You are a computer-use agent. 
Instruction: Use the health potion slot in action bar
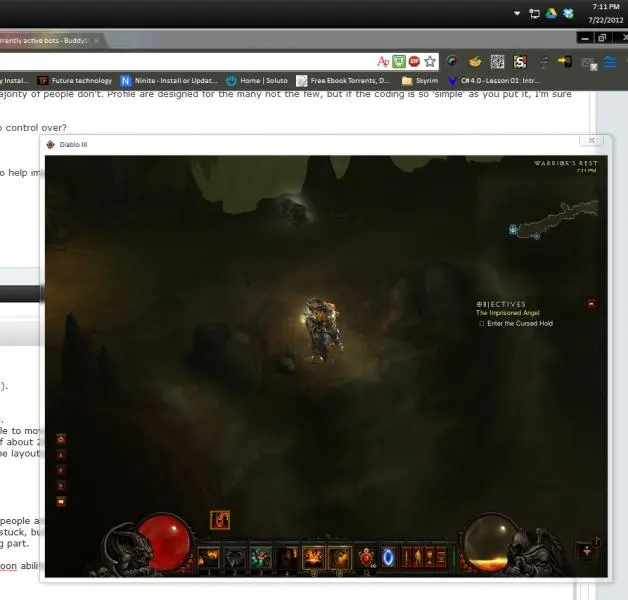[366, 557]
